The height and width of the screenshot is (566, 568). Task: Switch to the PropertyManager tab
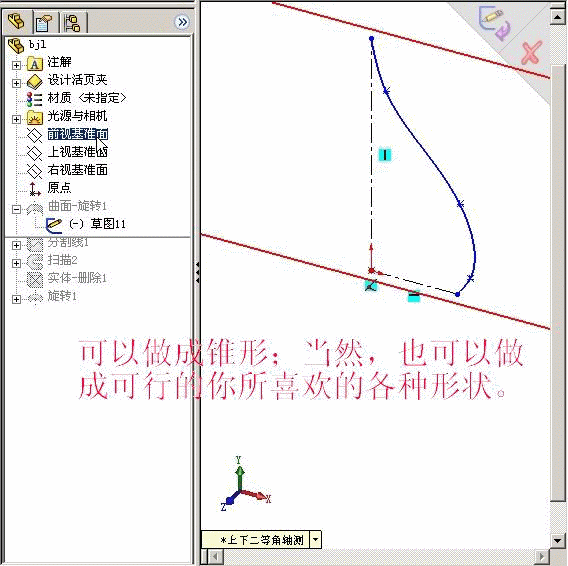point(45,22)
